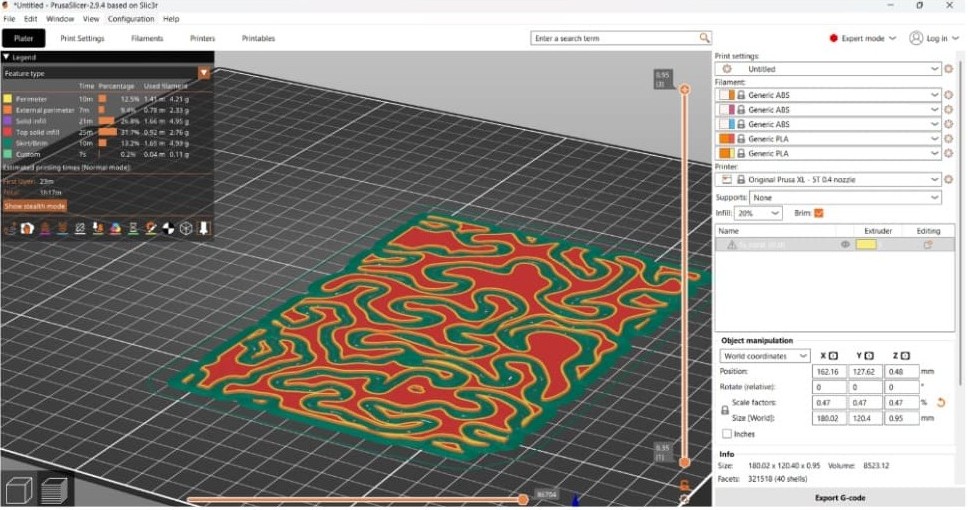
Task: Click the yellow extruder color swatch
Action: click(x=866, y=244)
